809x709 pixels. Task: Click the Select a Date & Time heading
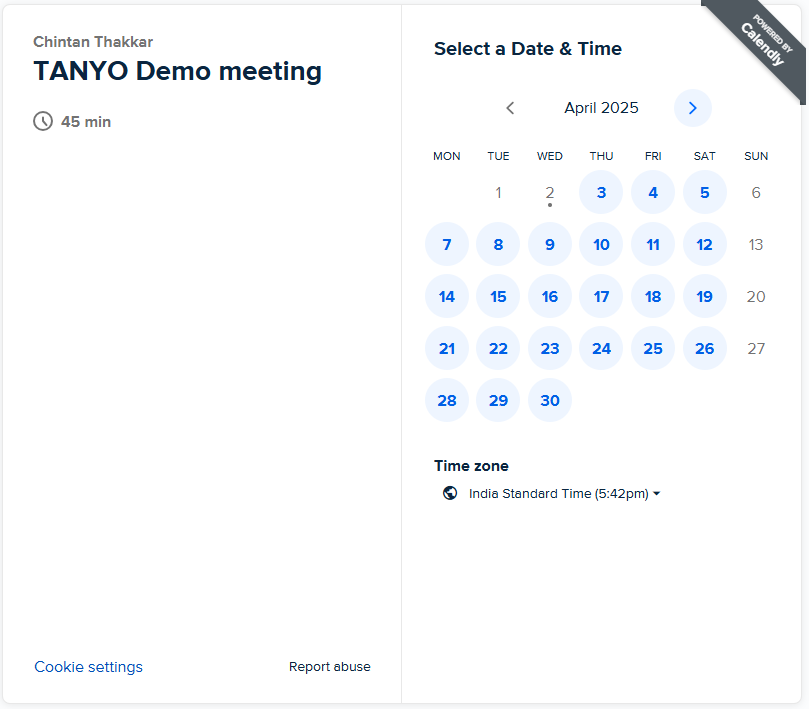click(x=528, y=49)
